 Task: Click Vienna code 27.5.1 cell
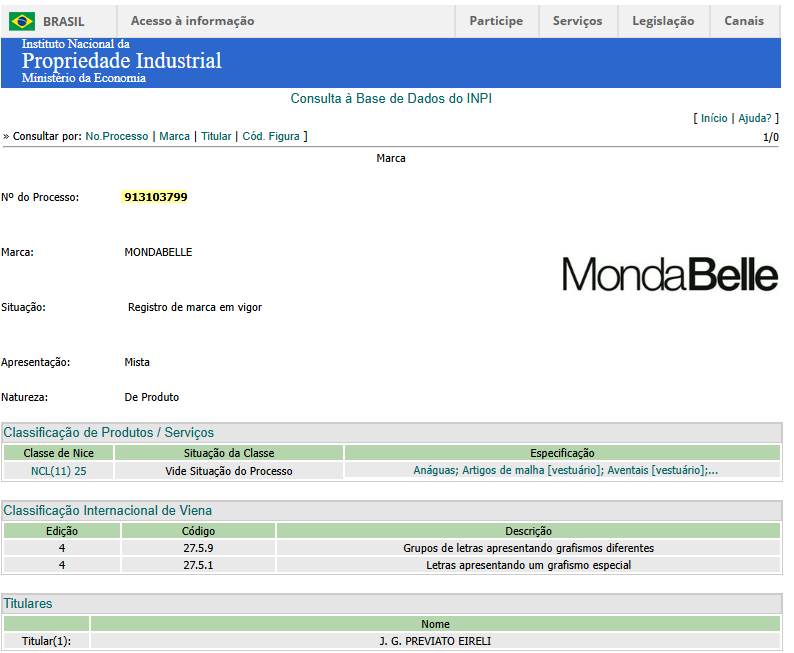[198, 565]
